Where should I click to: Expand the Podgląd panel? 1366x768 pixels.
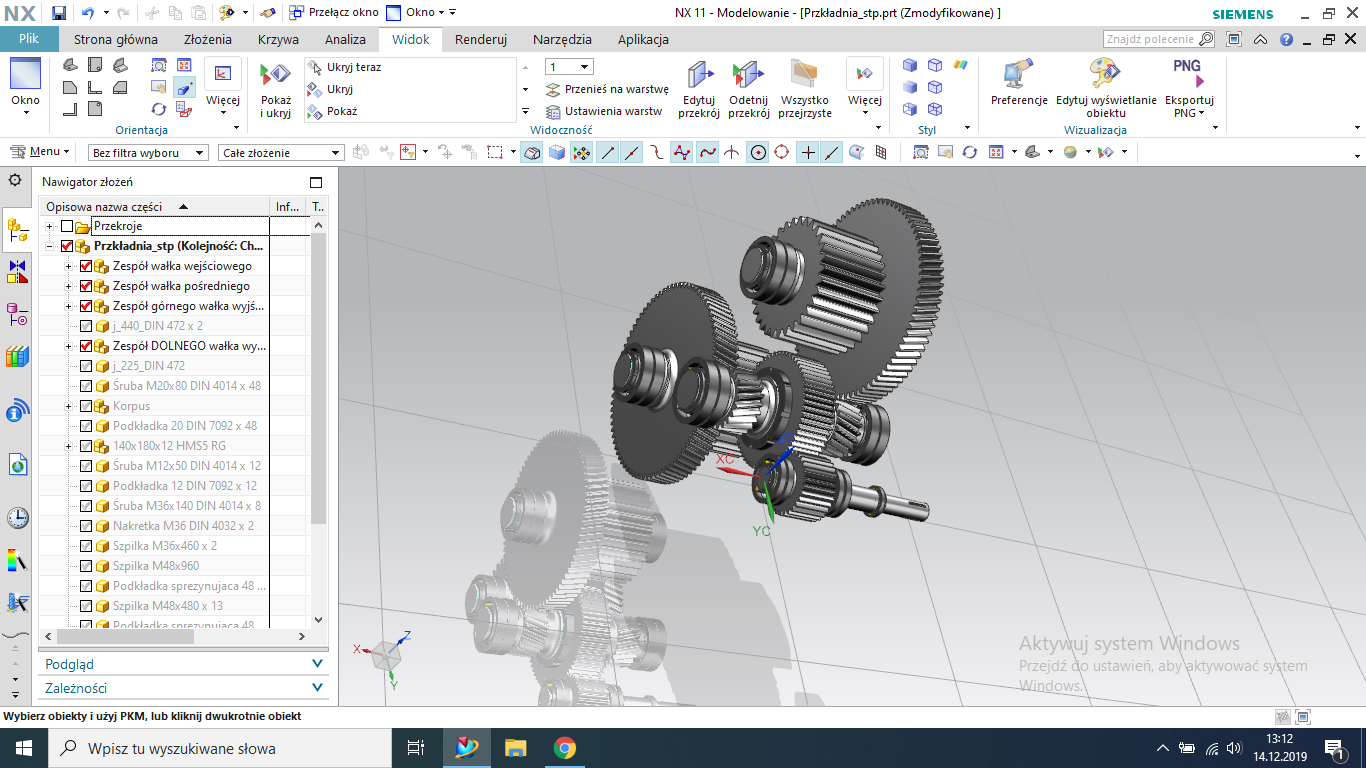[x=184, y=664]
